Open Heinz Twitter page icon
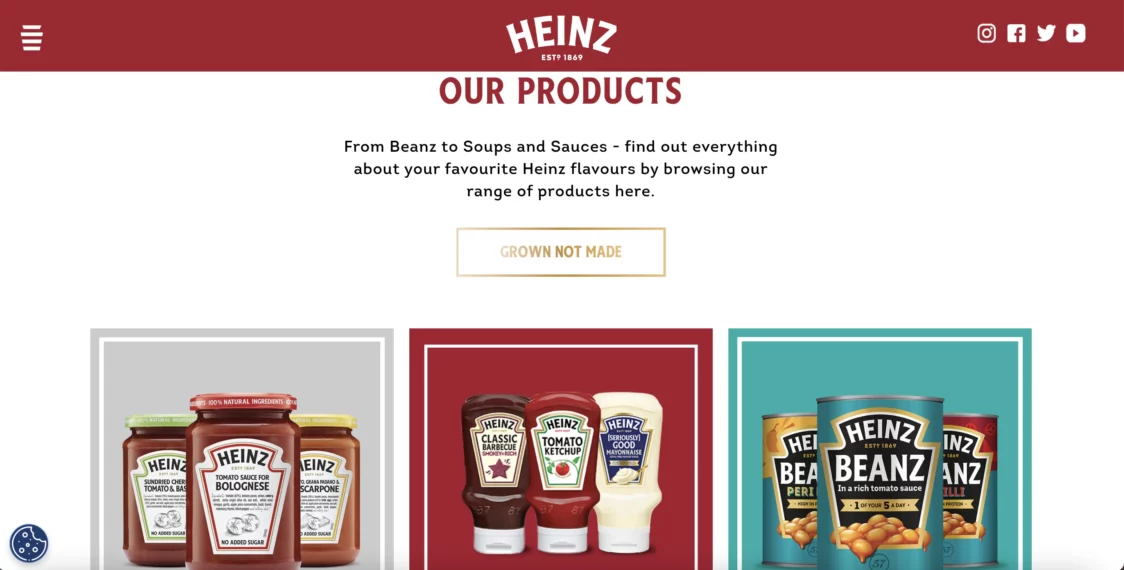Screen dimensions: 1124x570 [1046, 33]
